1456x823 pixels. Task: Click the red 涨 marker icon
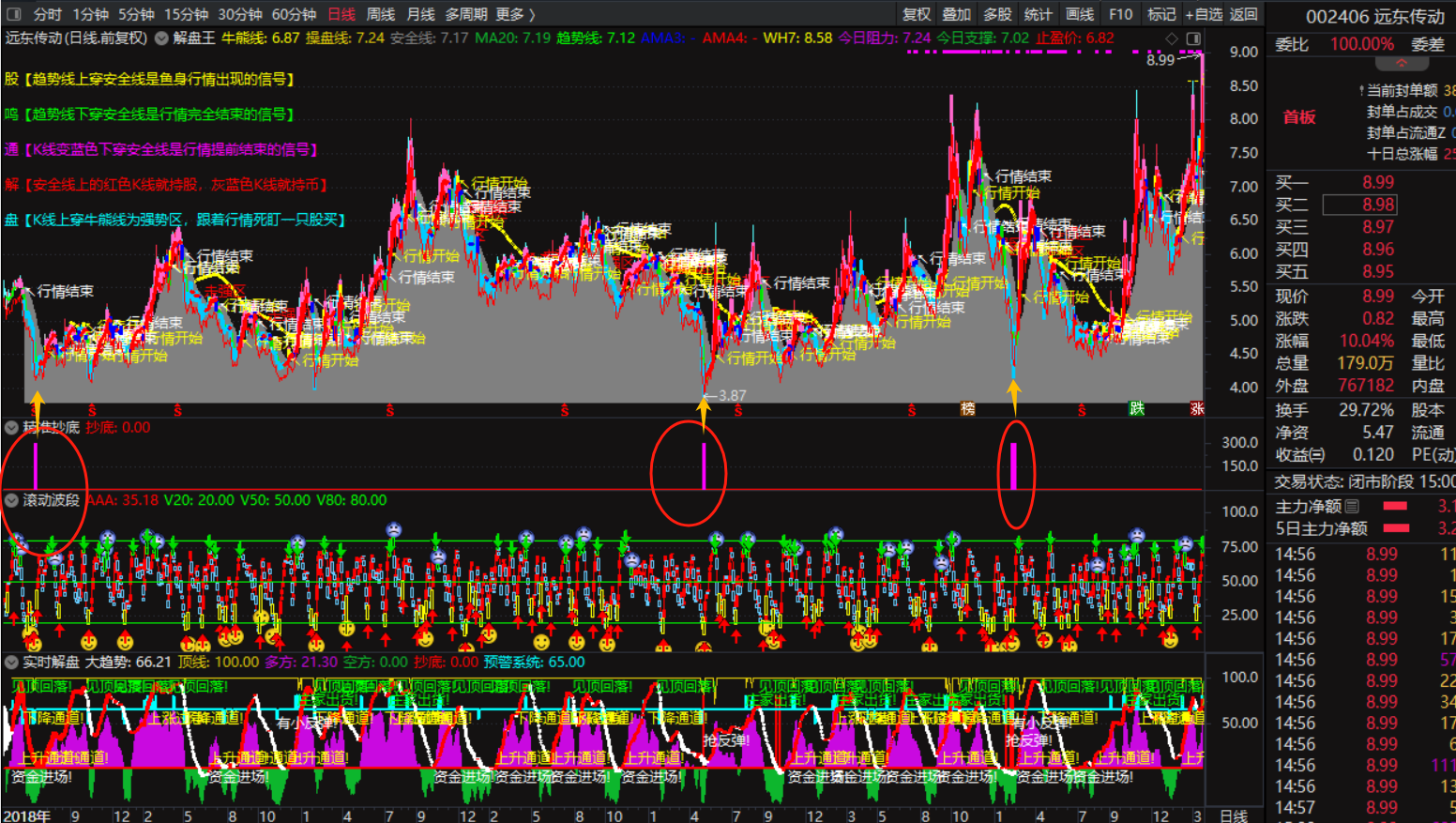(1196, 409)
